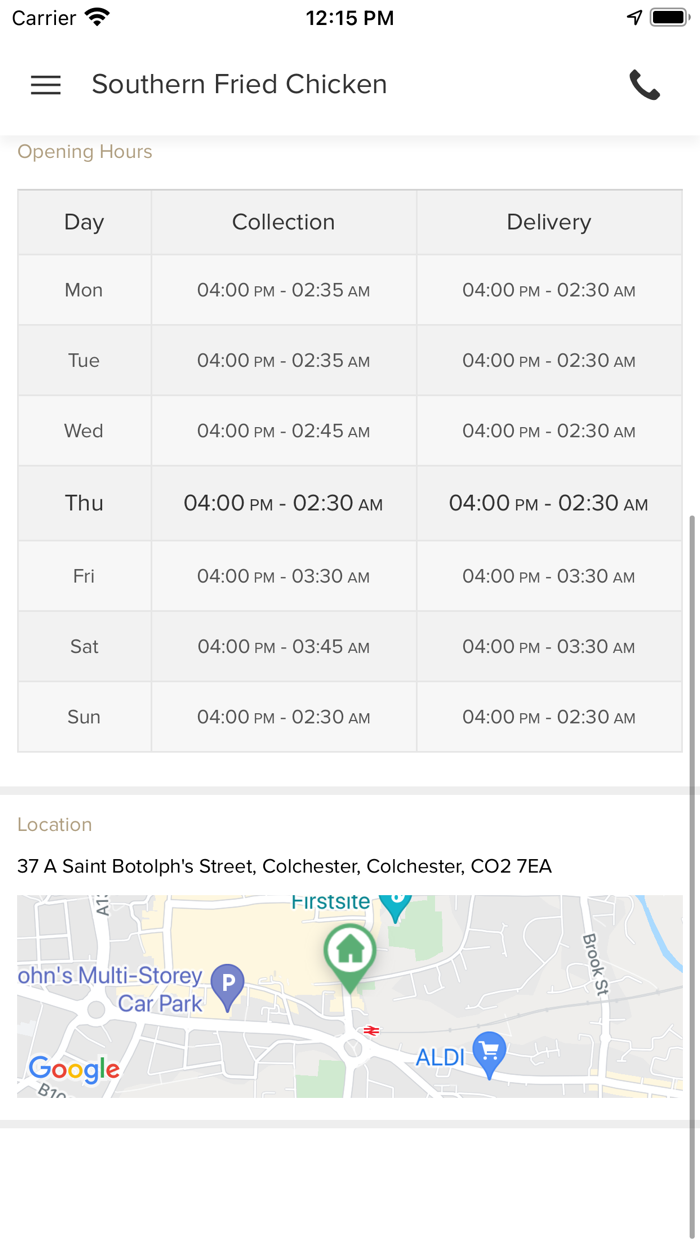Open the Google logo on map

[x=74, y=1069]
